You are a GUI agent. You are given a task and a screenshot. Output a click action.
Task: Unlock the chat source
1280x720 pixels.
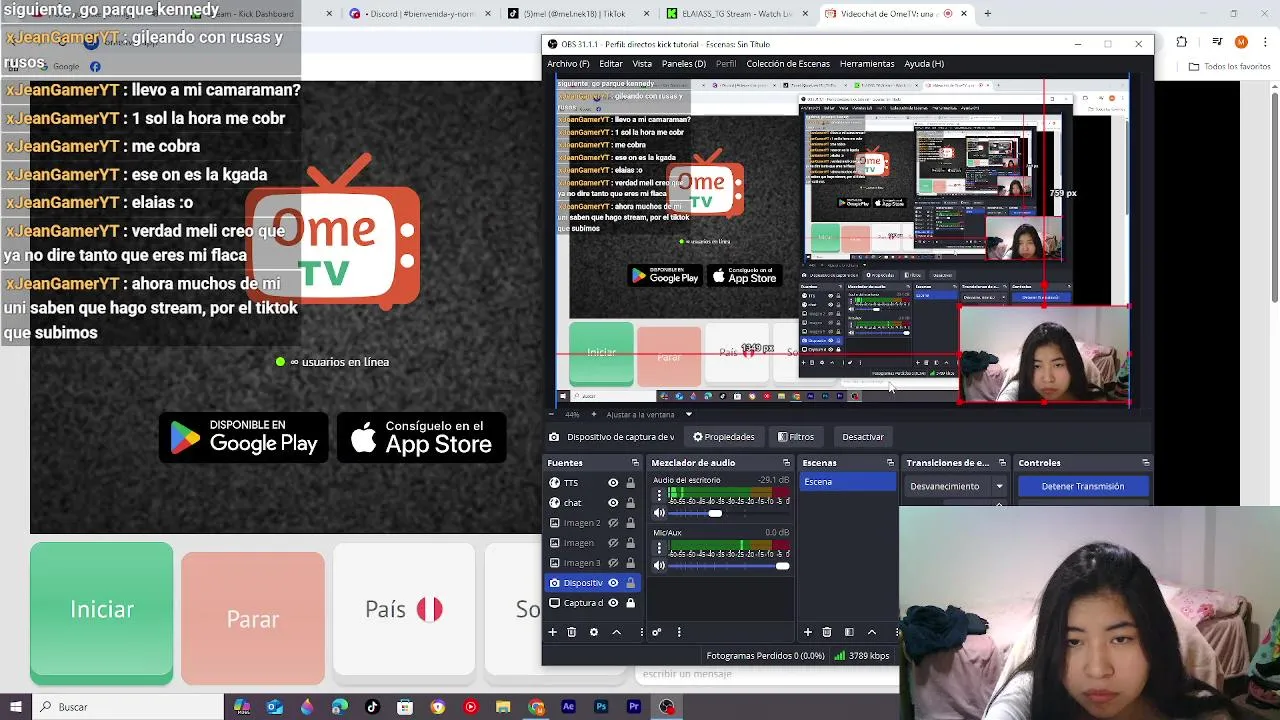[x=630, y=503]
